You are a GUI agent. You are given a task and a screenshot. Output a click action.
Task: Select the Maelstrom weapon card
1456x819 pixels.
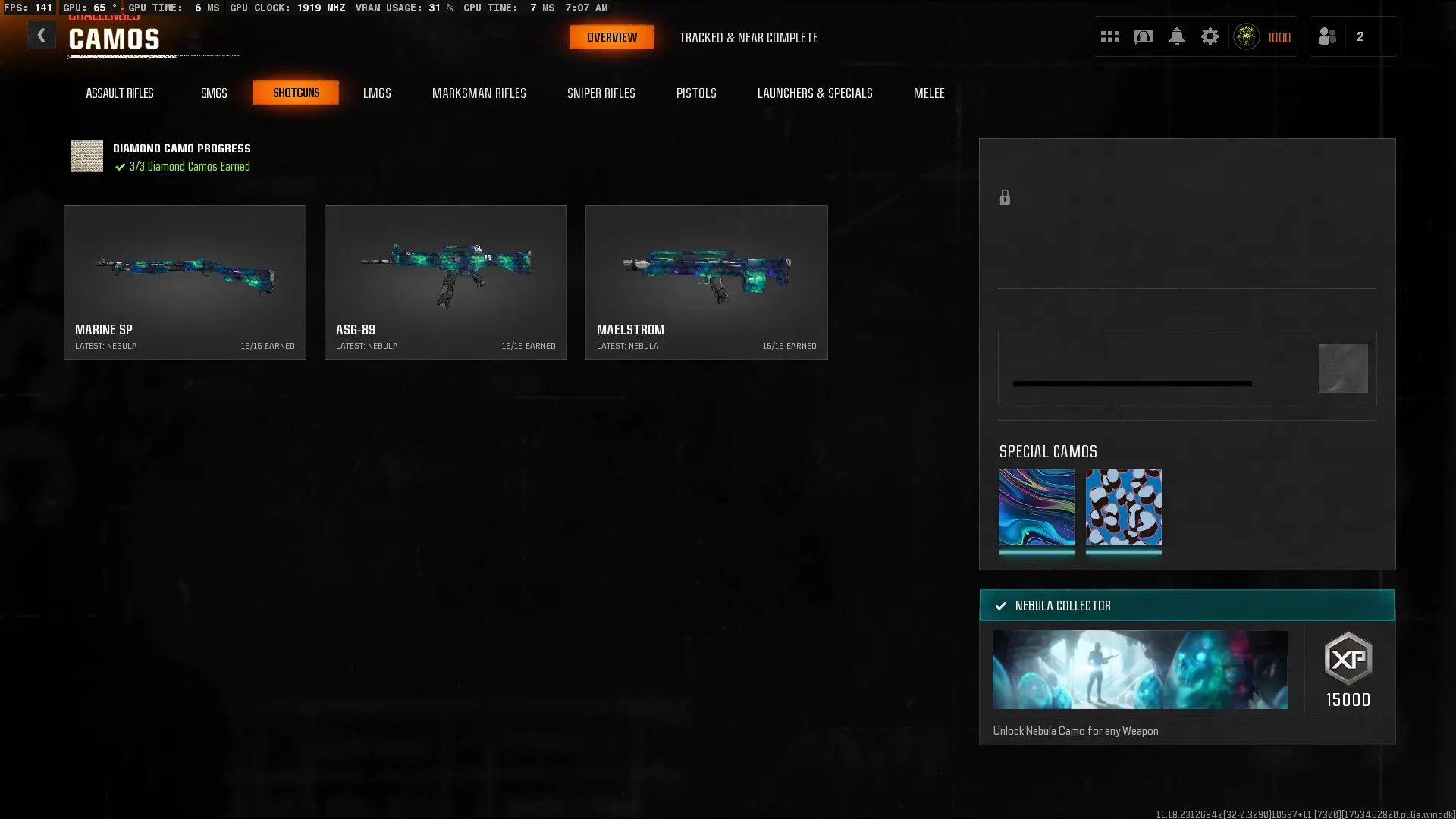[x=706, y=282]
